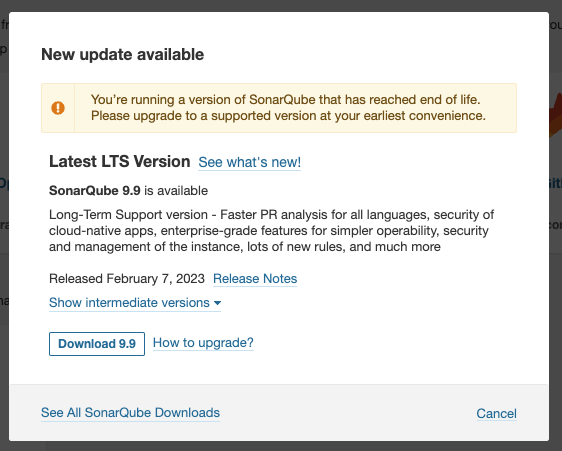Click the New update available heading

tap(123, 55)
